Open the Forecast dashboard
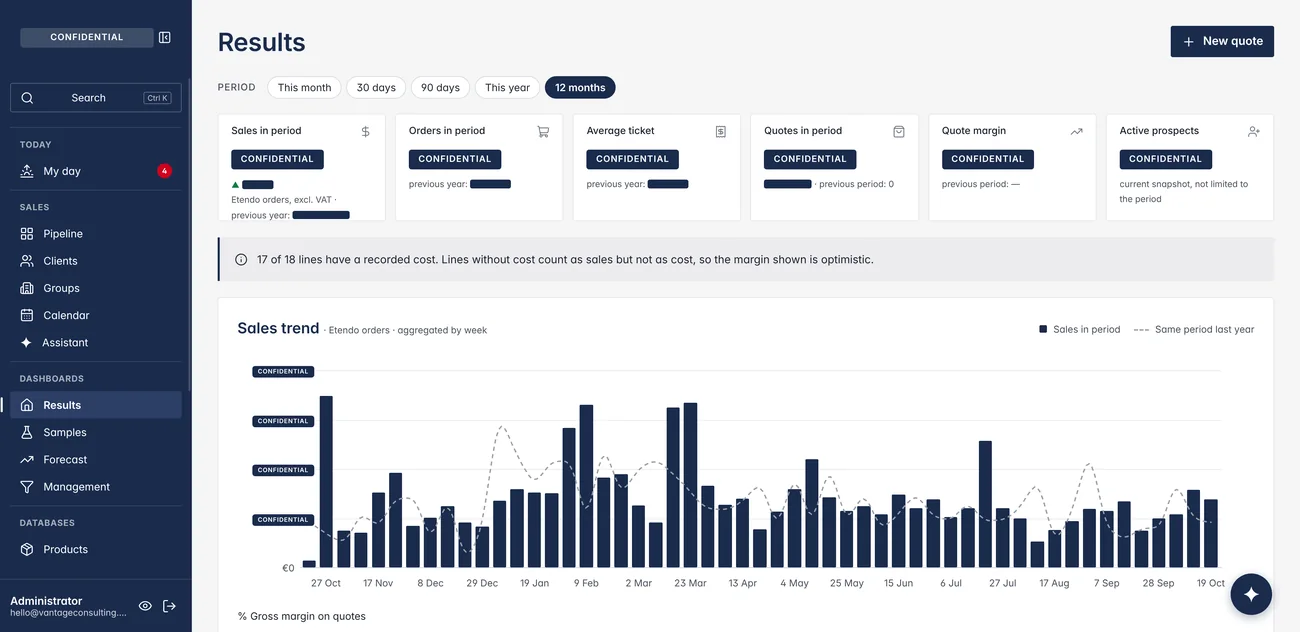 click(96, 460)
